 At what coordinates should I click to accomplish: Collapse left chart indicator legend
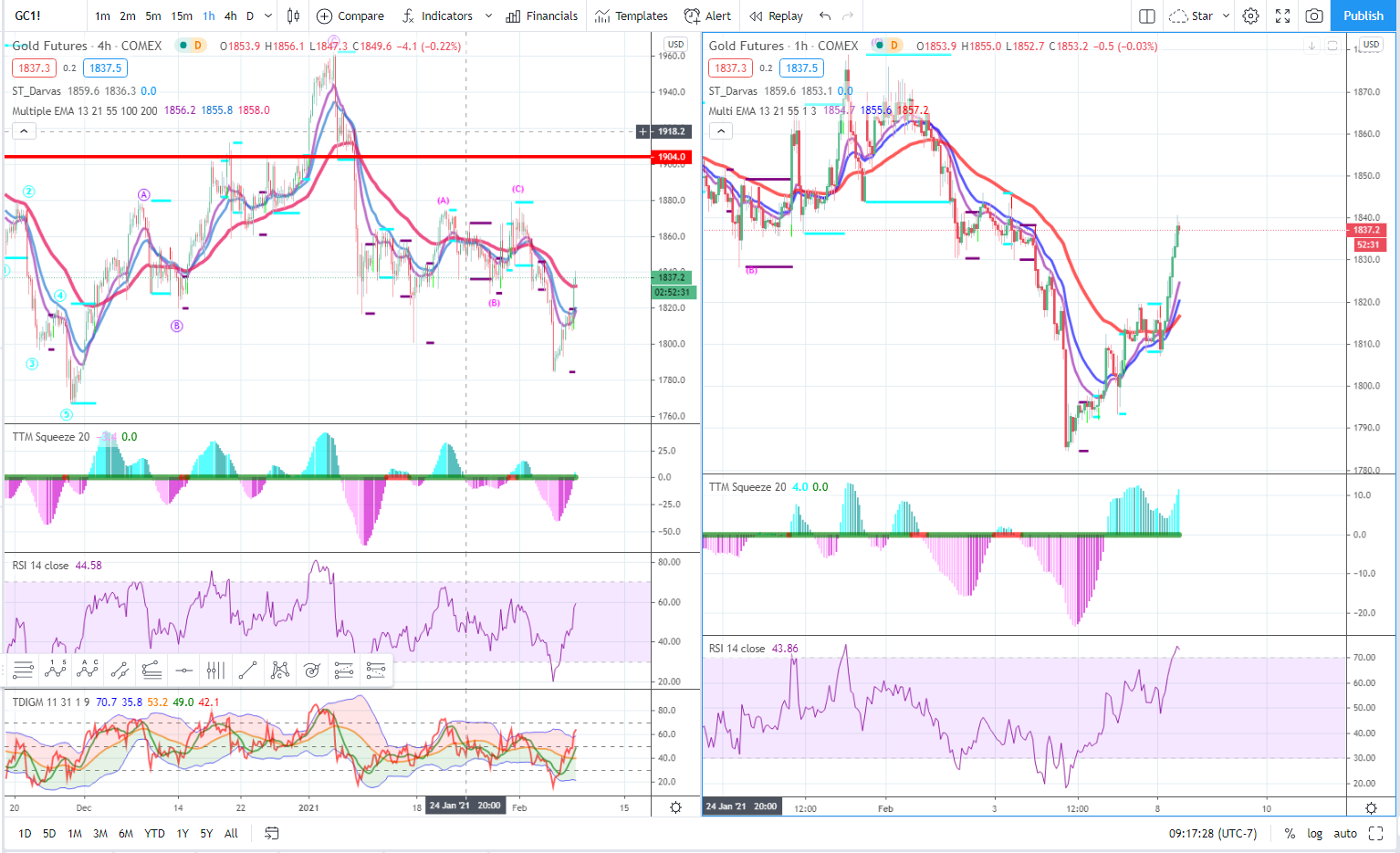coord(25,131)
